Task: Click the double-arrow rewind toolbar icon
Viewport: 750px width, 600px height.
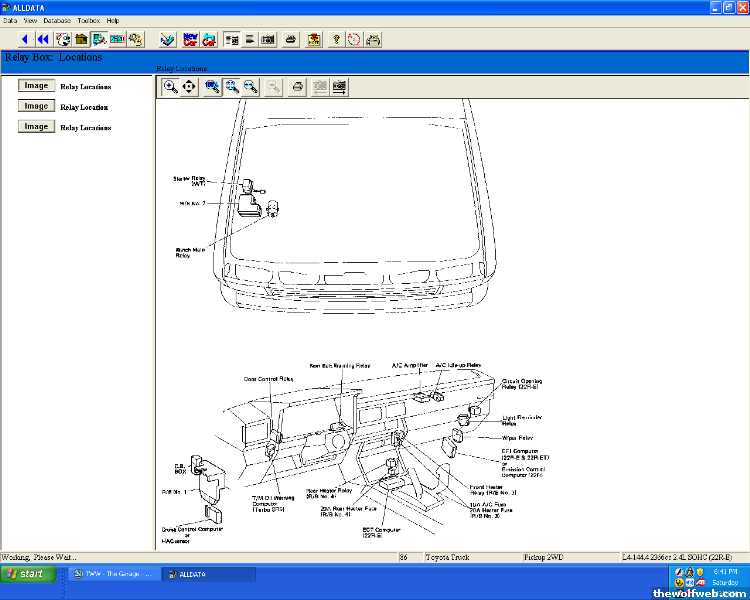Action: (43, 39)
